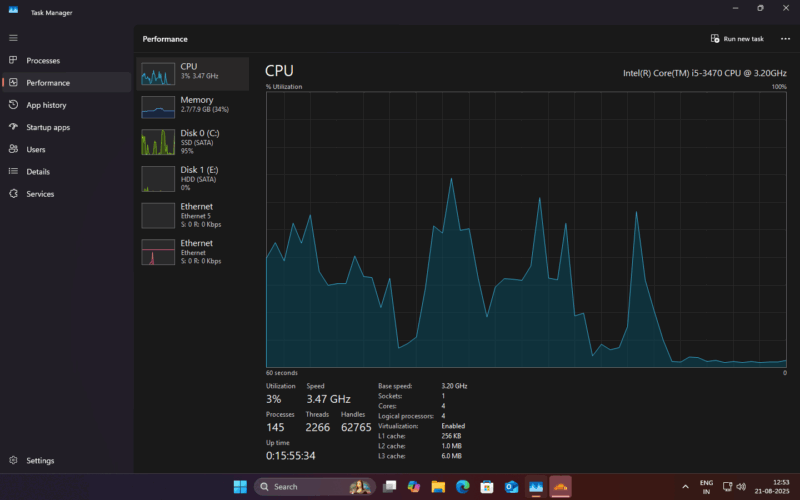The height and width of the screenshot is (500, 800).
Task: Click the SSD (SATA) label under Disk 0
Action: (x=197, y=142)
